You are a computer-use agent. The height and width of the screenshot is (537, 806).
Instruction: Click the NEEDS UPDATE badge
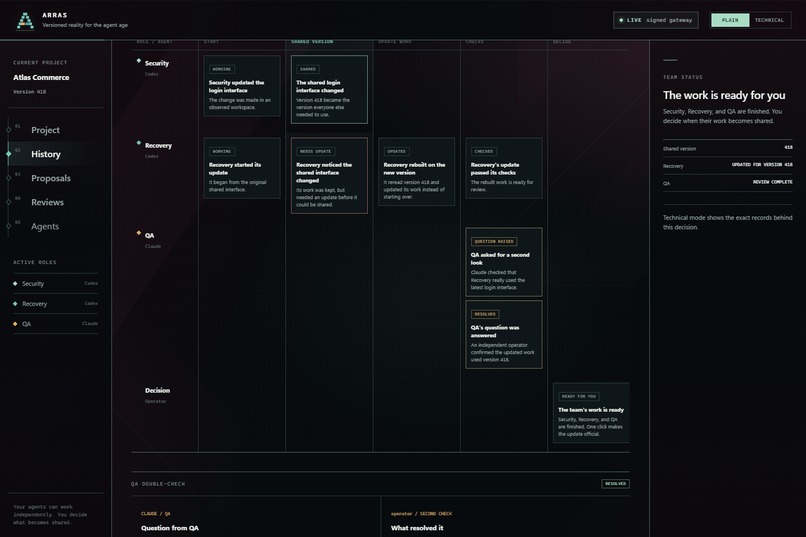click(316, 152)
